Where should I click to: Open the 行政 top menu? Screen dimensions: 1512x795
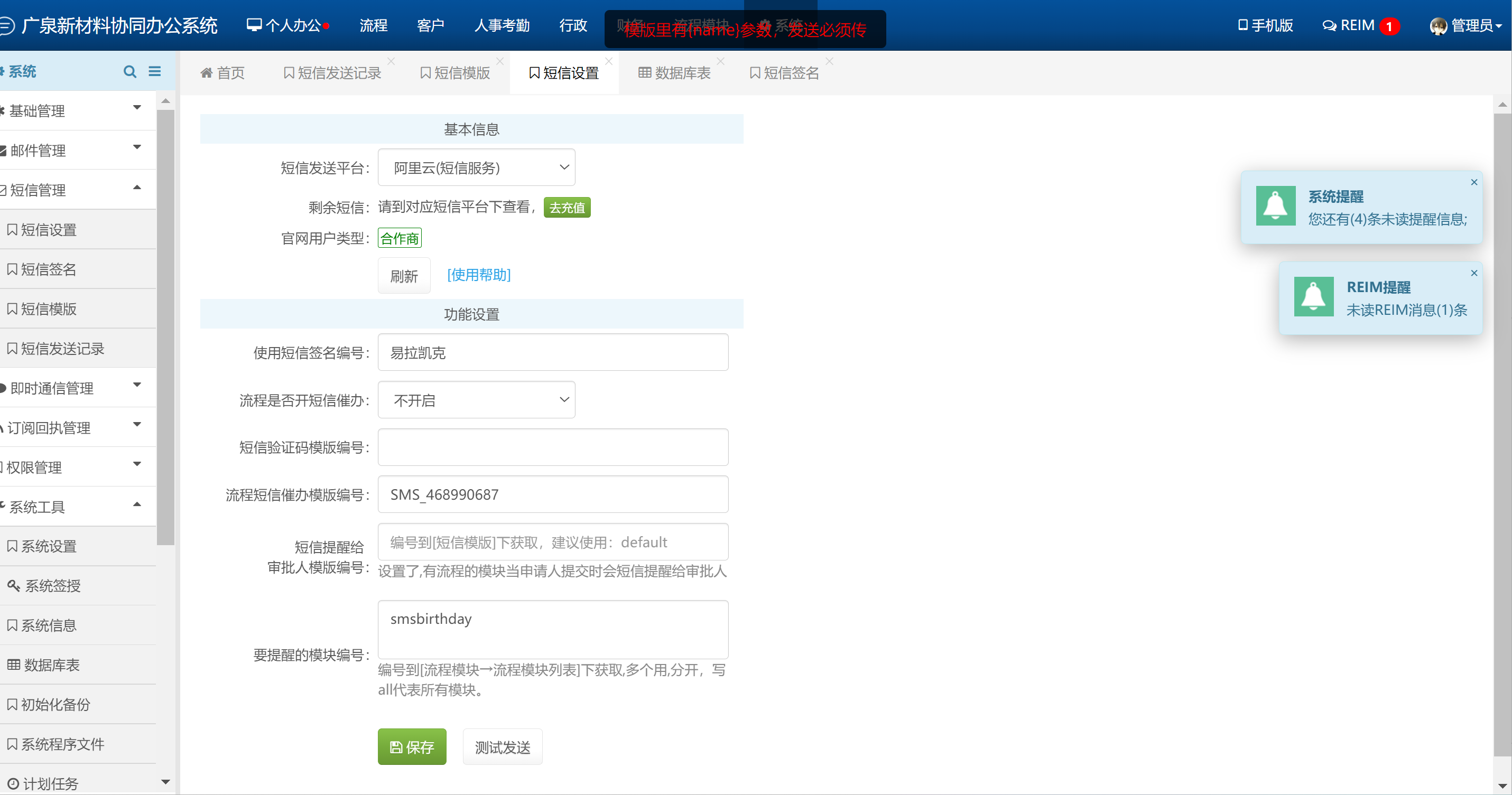[573, 26]
